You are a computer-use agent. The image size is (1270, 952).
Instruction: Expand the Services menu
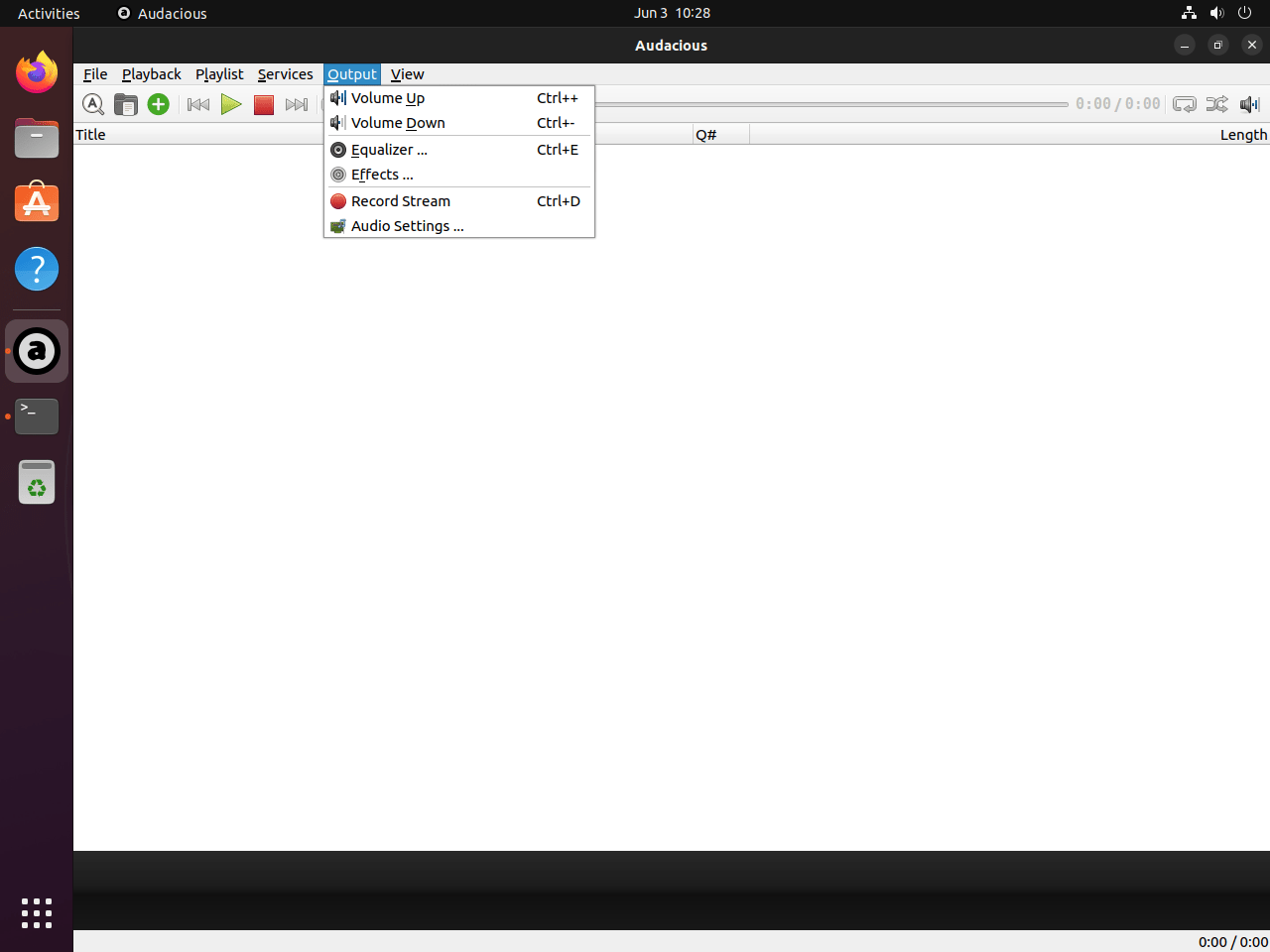[285, 74]
